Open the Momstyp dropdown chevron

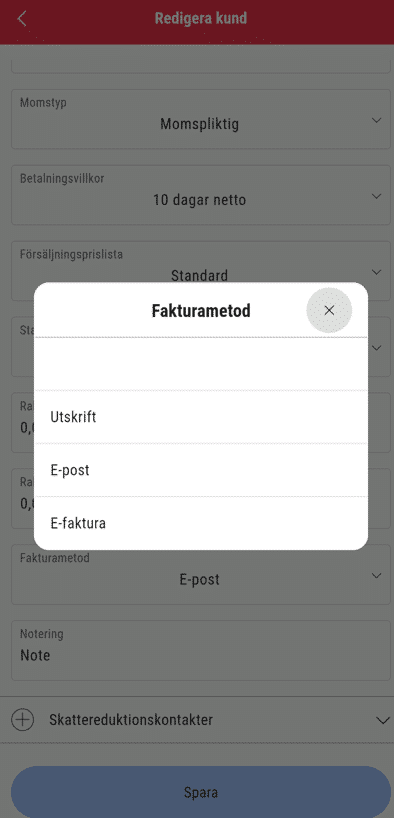coord(376,121)
